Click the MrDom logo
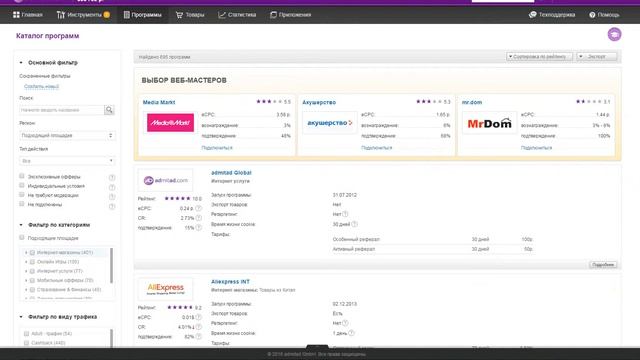 pyautogui.click(x=489, y=122)
